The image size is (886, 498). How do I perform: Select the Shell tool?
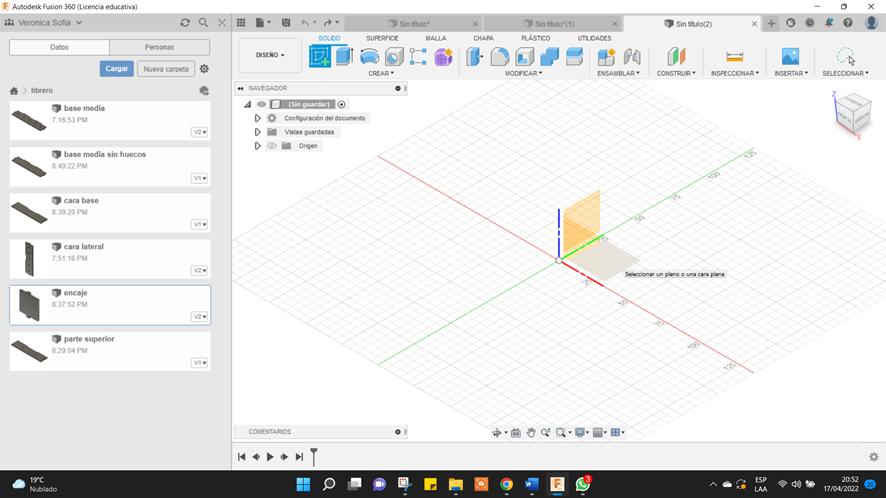tap(524, 57)
